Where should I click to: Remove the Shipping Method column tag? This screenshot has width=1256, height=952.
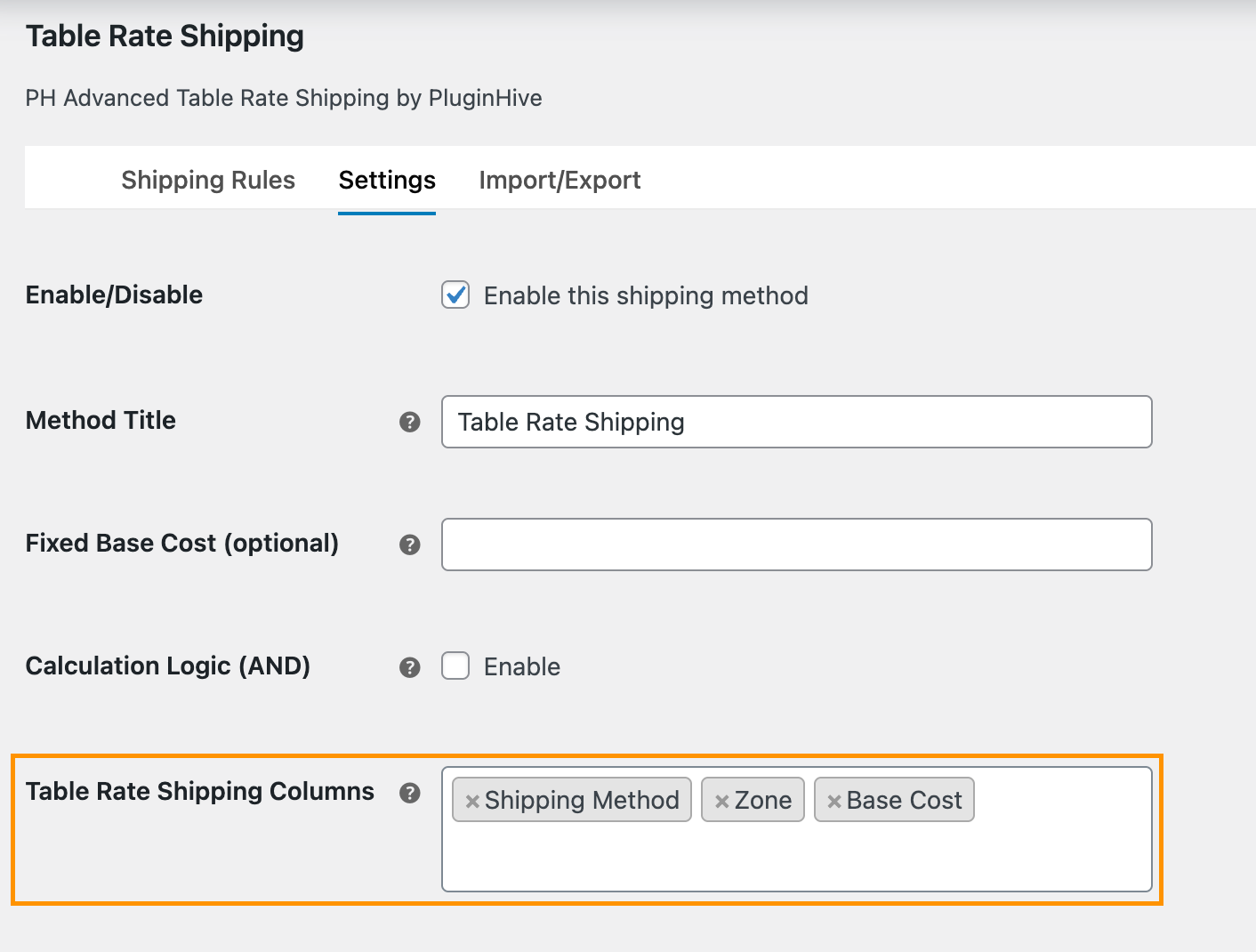472,801
